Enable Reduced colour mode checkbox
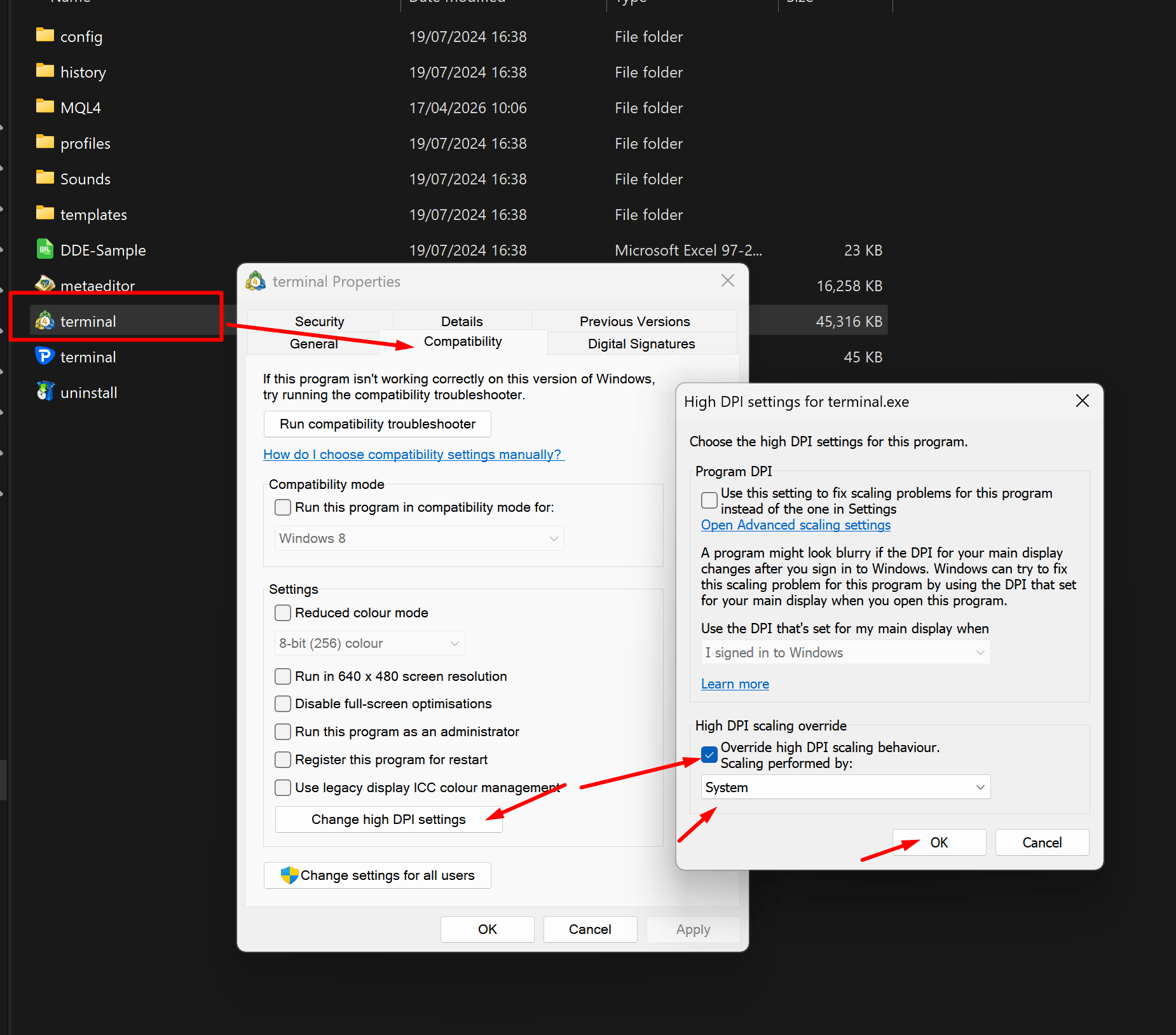 click(283, 613)
